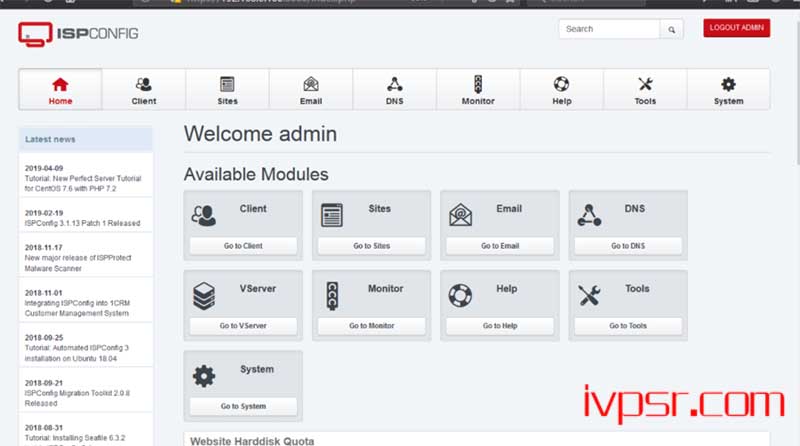
Task: Open news: Integrating ISPConfig into 1CRM
Action: point(77,308)
